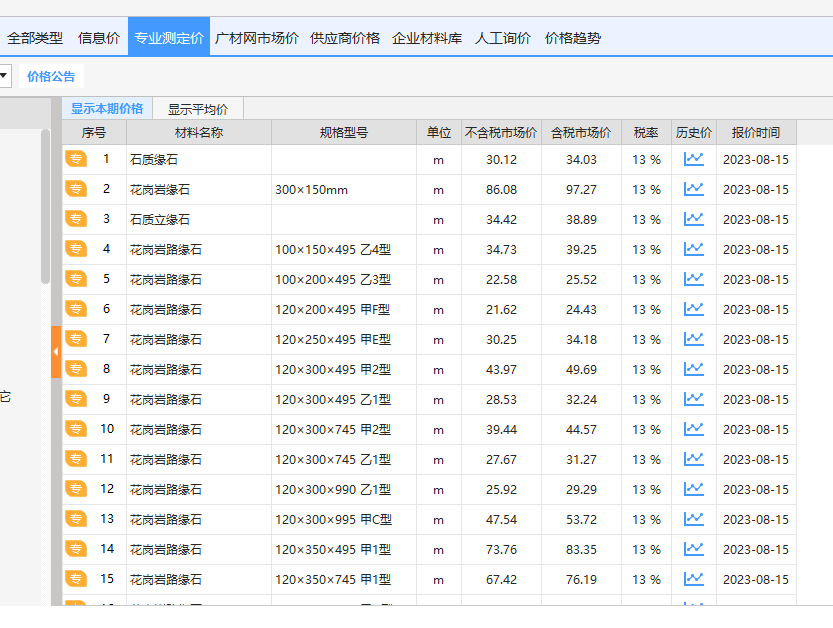833x628 pixels.
Task: Open the dropdown arrow beside 价格公告
Action: (x=4, y=76)
